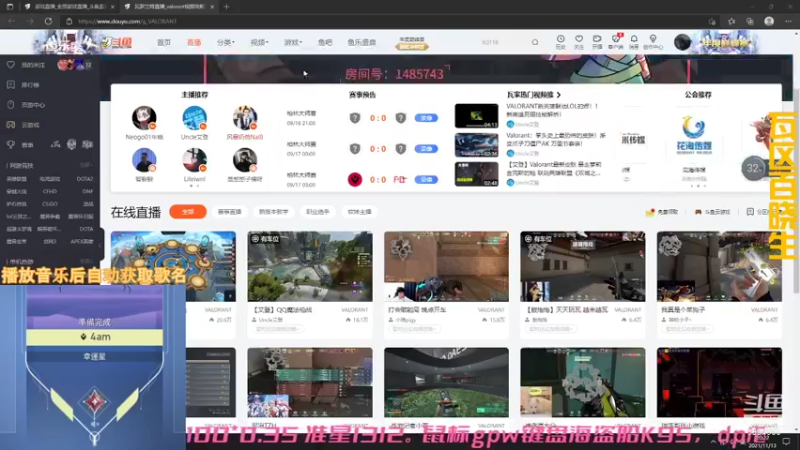Click the search magnifier icon
800x450 pixels.
click(x=535, y=42)
